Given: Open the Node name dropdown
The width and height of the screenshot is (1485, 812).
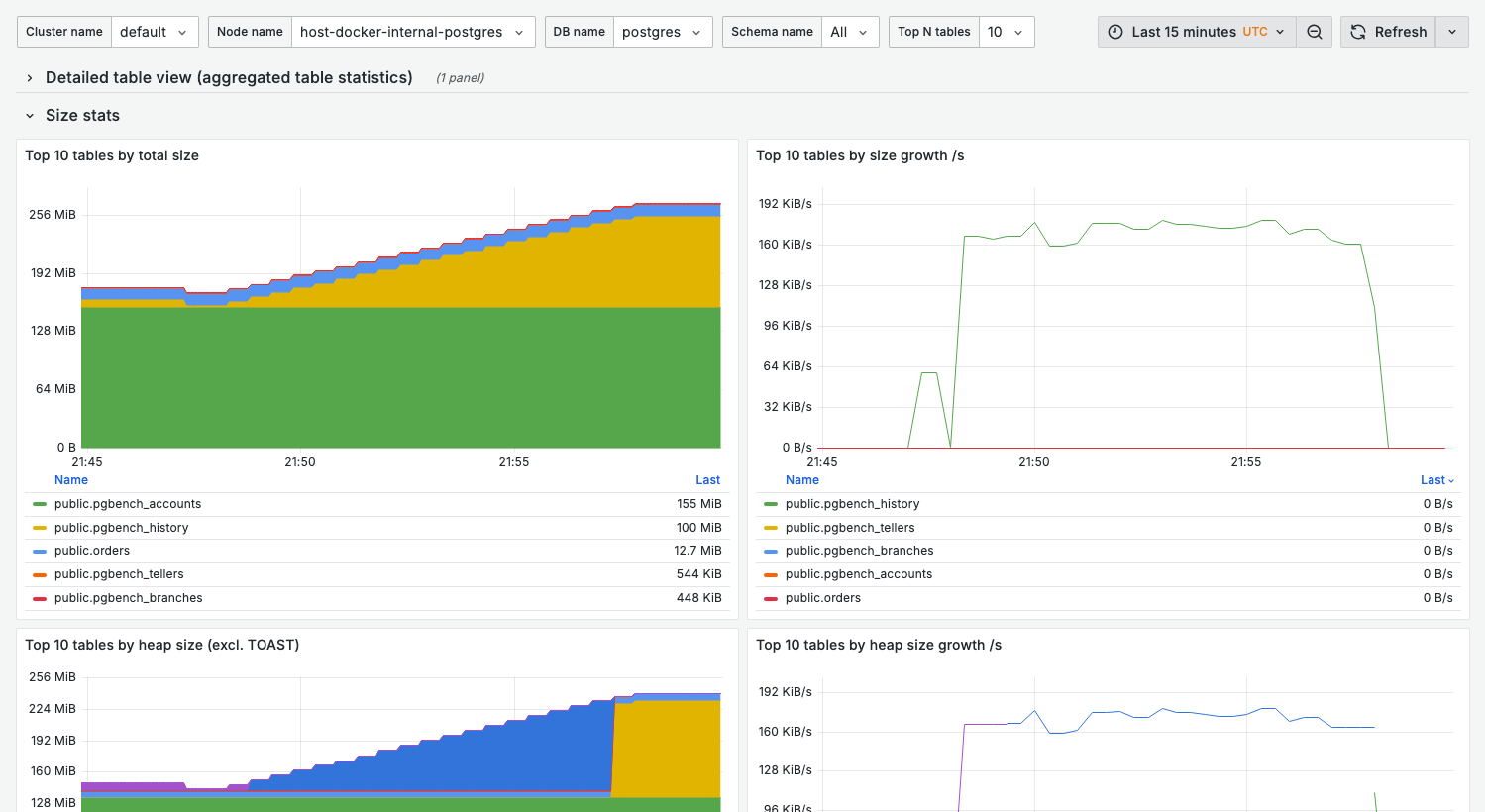Looking at the screenshot, I should pos(413,31).
